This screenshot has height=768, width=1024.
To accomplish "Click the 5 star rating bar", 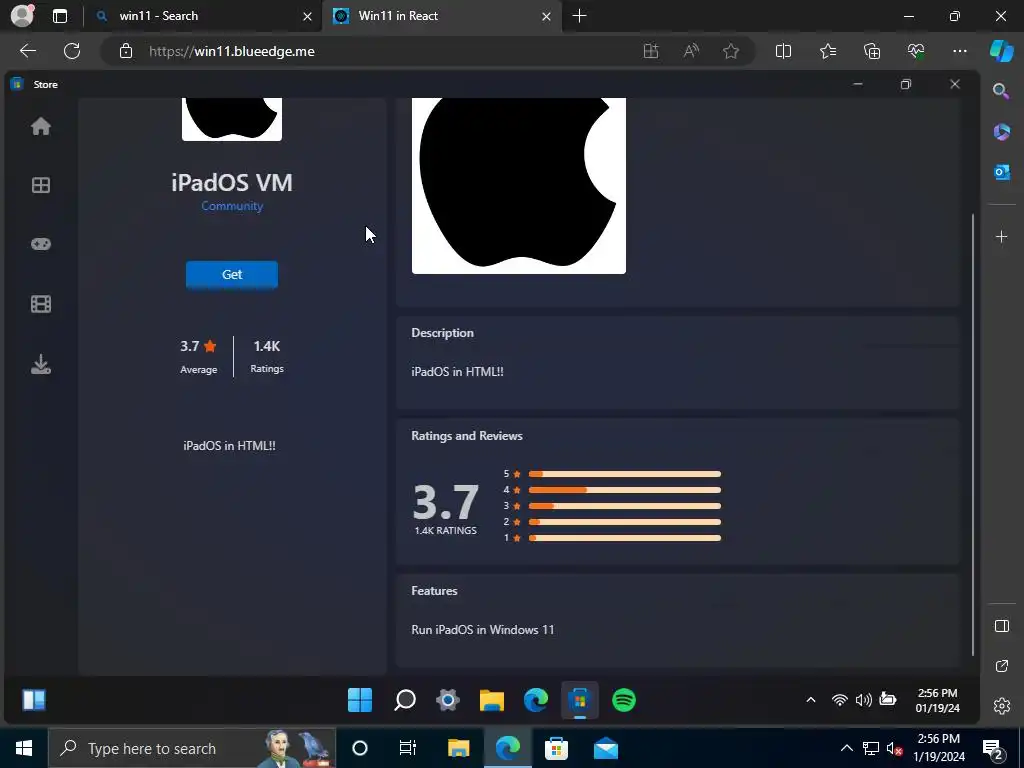I will pos(625,474).
